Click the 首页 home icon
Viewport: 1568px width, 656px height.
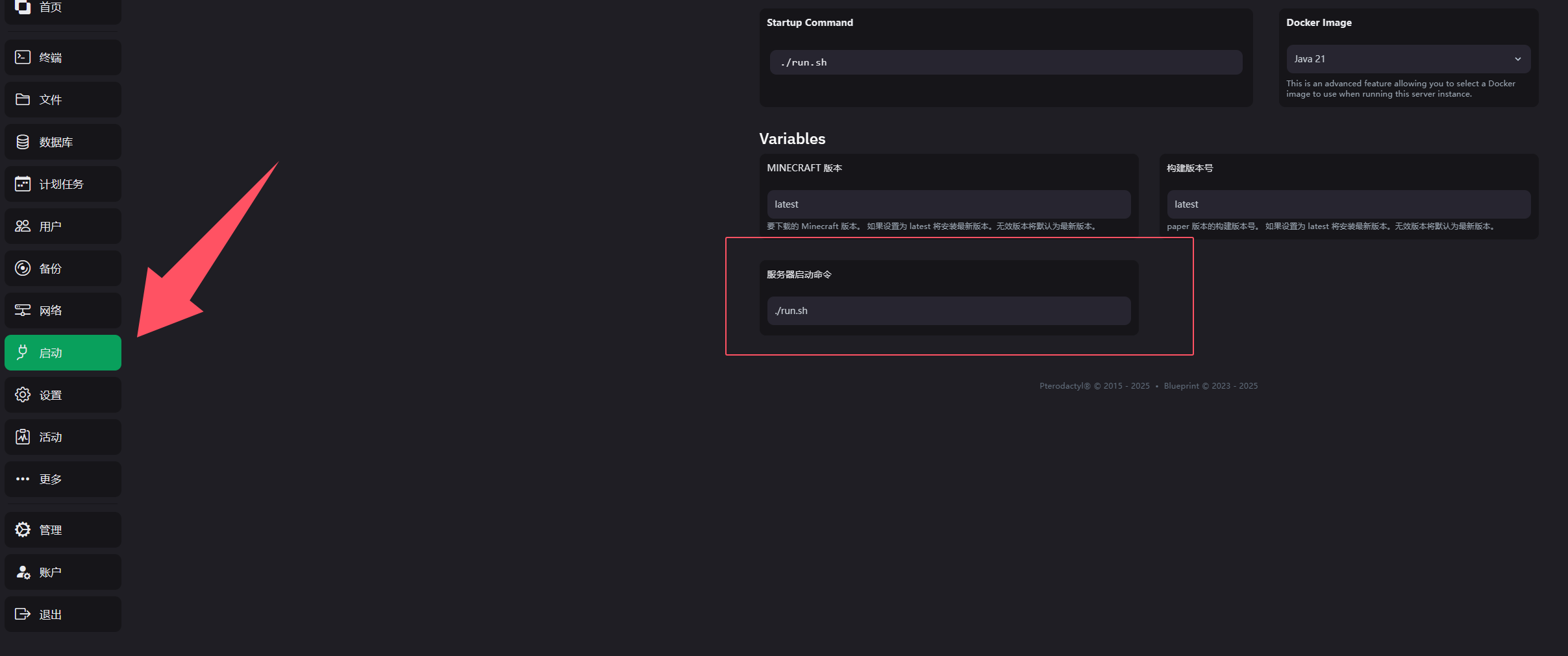pos(23,6)
